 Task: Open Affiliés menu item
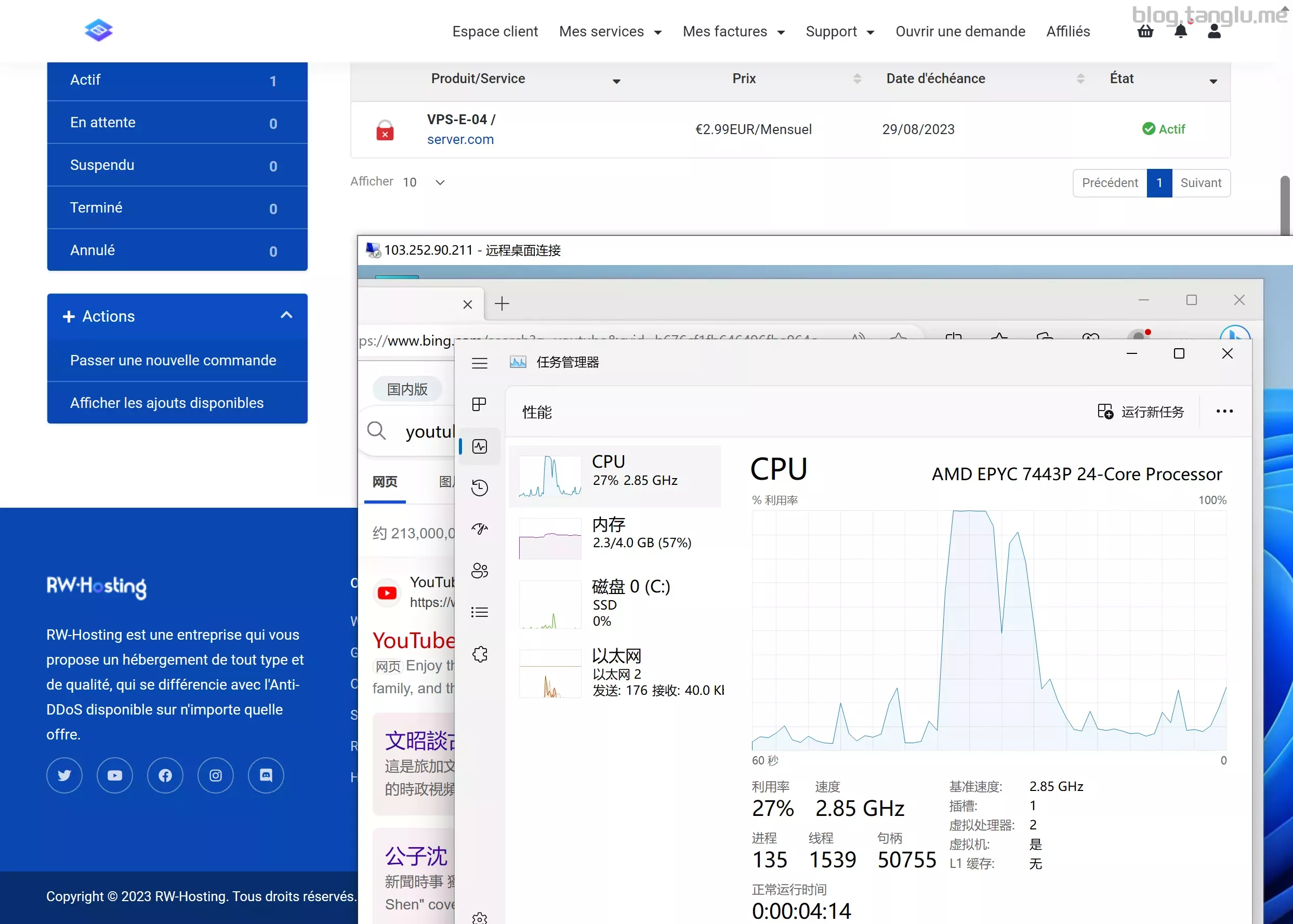point(1068,31)
